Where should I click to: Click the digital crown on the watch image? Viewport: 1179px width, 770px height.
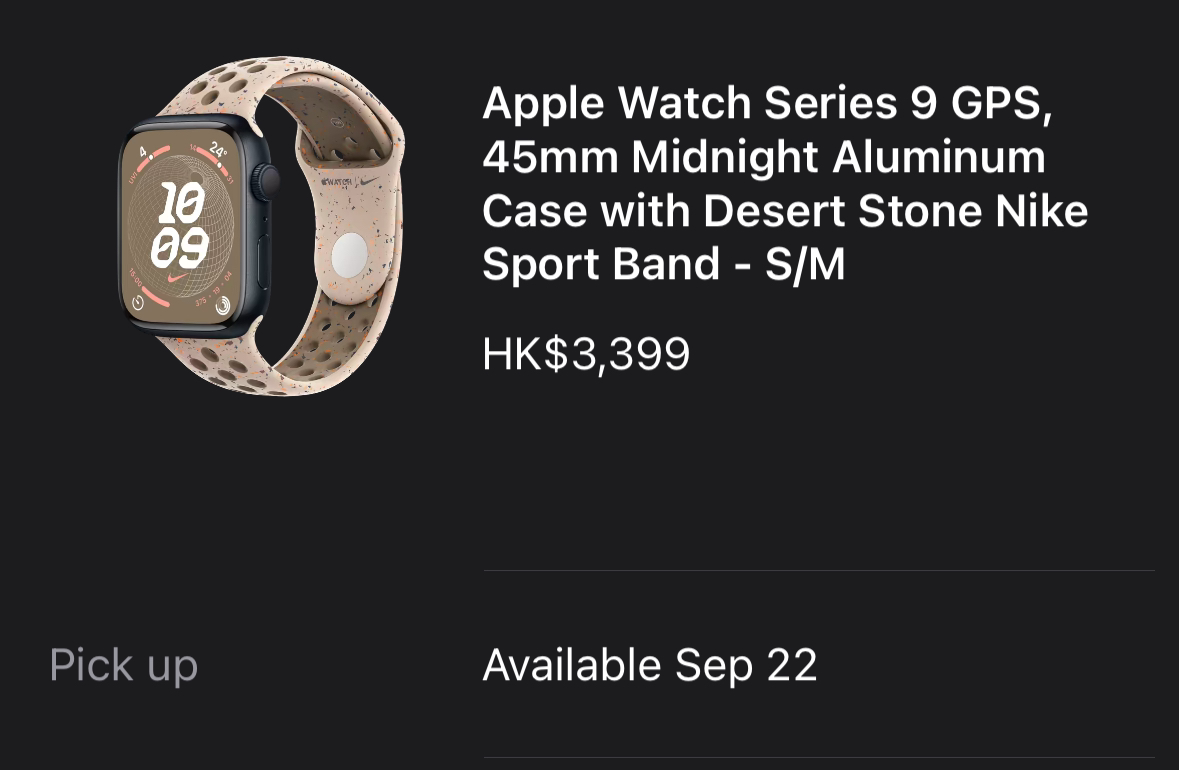pos(267,181)
